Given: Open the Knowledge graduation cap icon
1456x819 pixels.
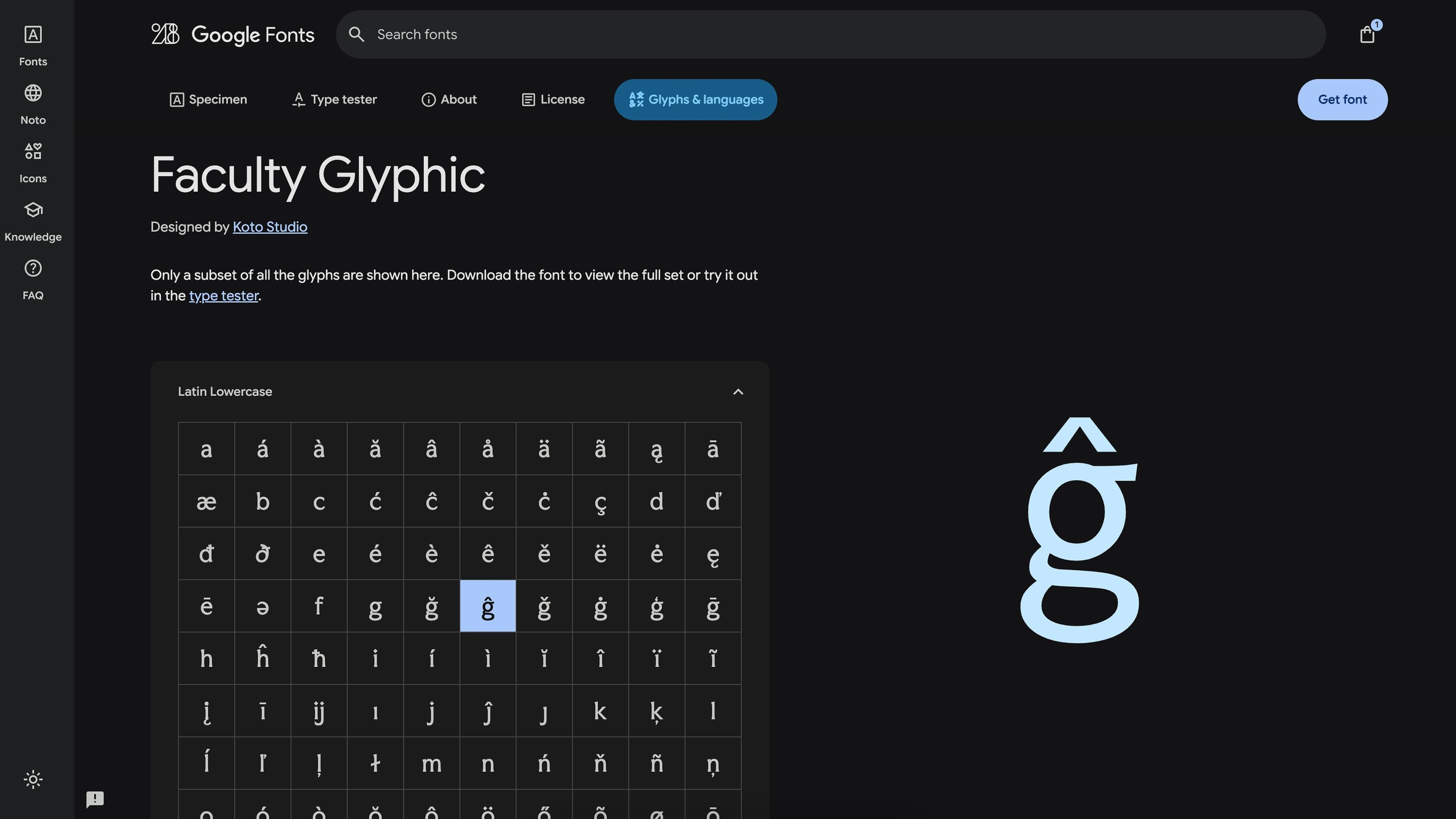Looking at the screenshot, I should tap(33, 220).
